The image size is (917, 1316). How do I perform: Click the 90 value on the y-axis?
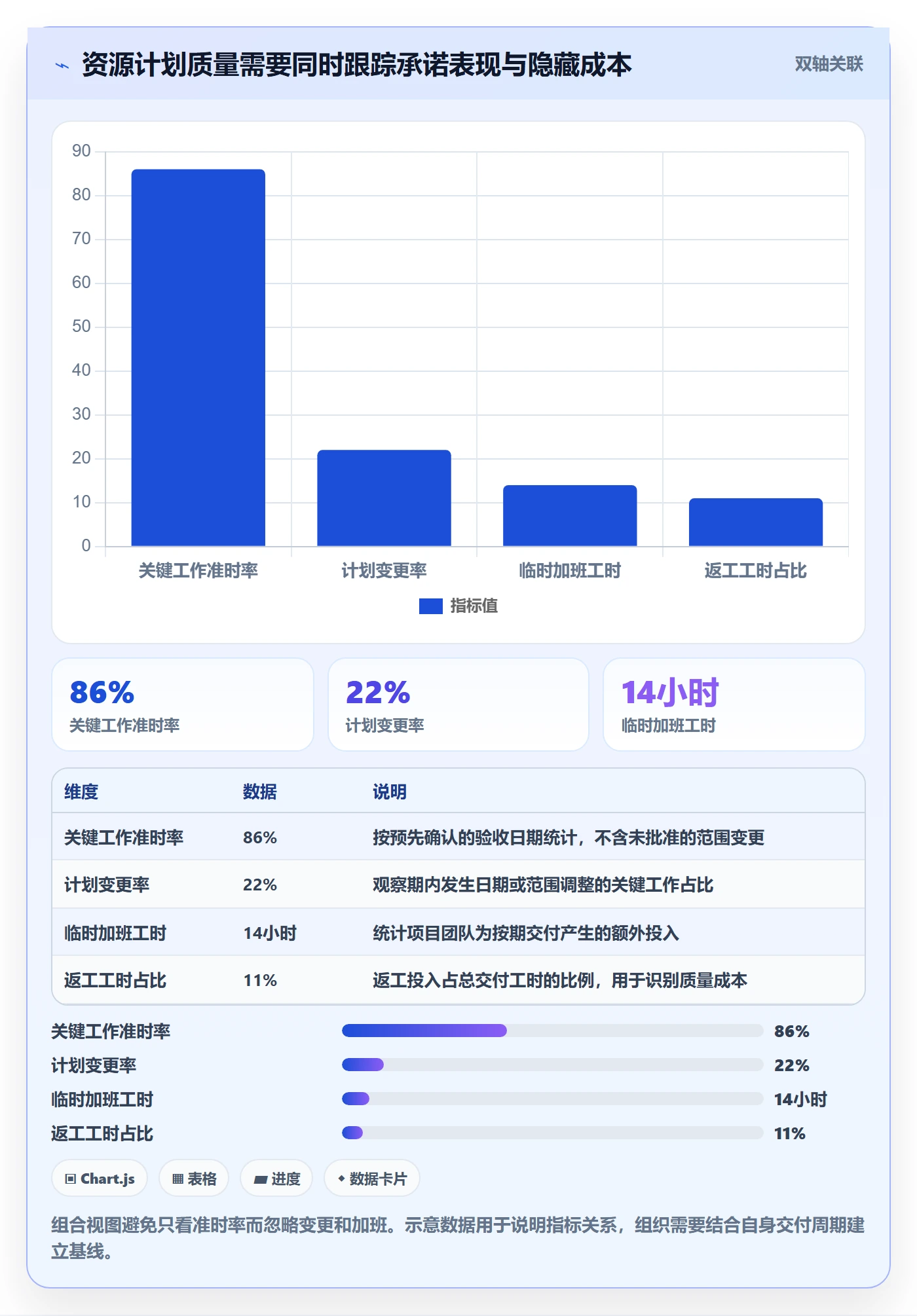81,151
